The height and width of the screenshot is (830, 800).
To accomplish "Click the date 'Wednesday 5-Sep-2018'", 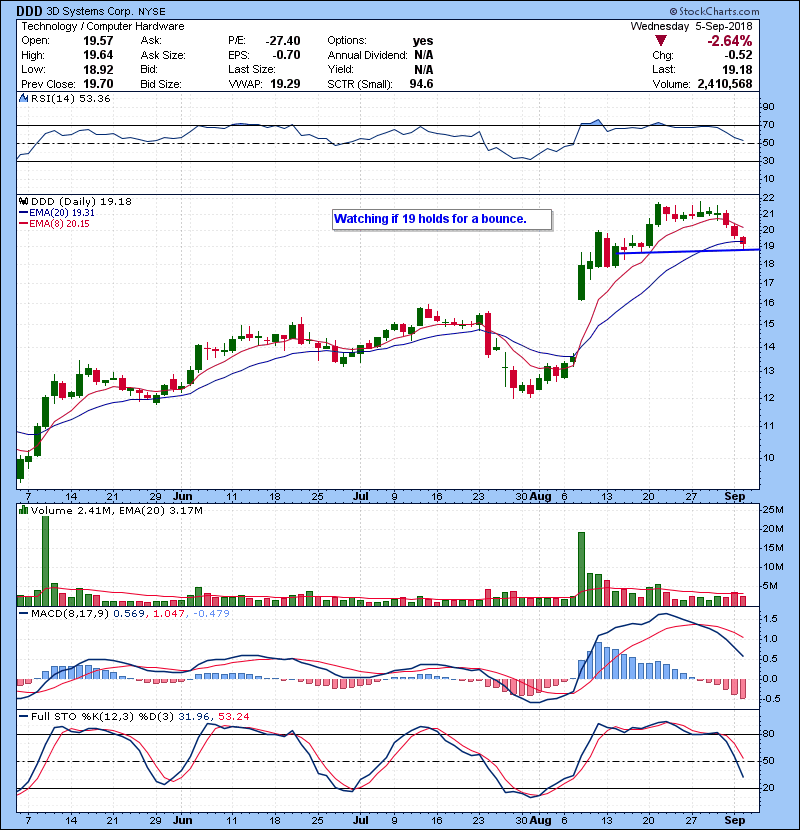I will tap(691, 26).
